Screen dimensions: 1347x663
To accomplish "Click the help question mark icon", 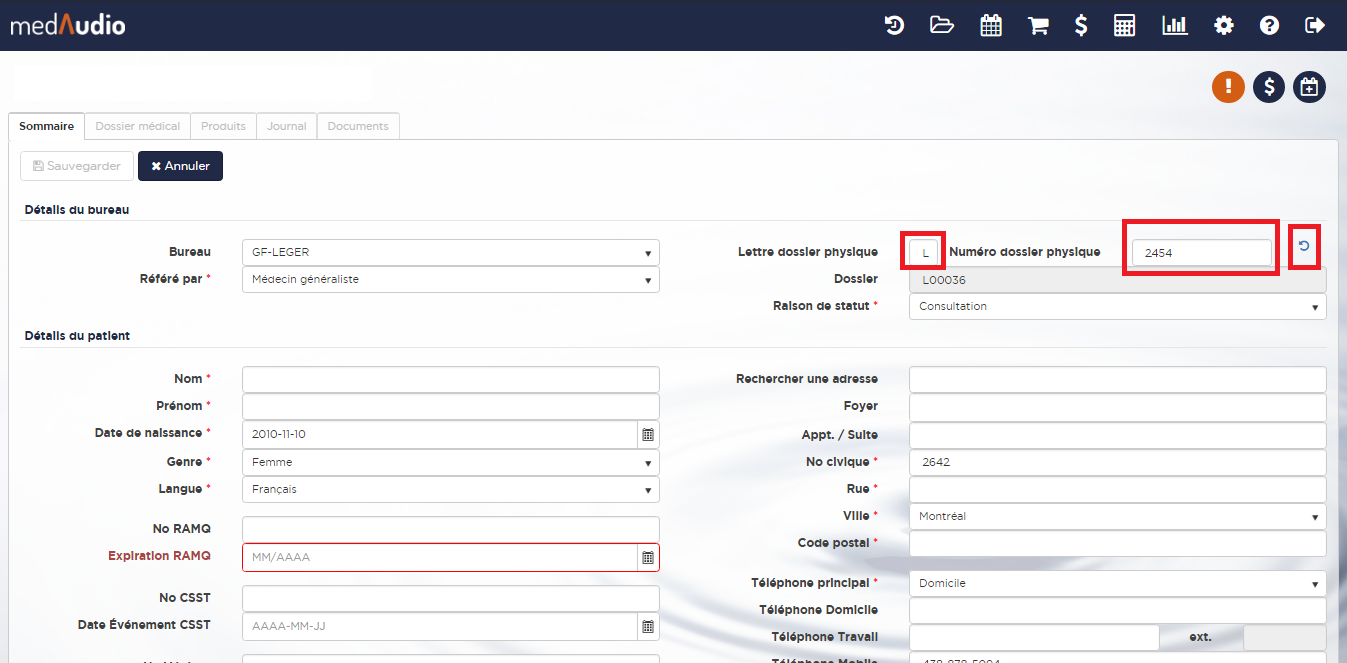I will pos(1269,26).
